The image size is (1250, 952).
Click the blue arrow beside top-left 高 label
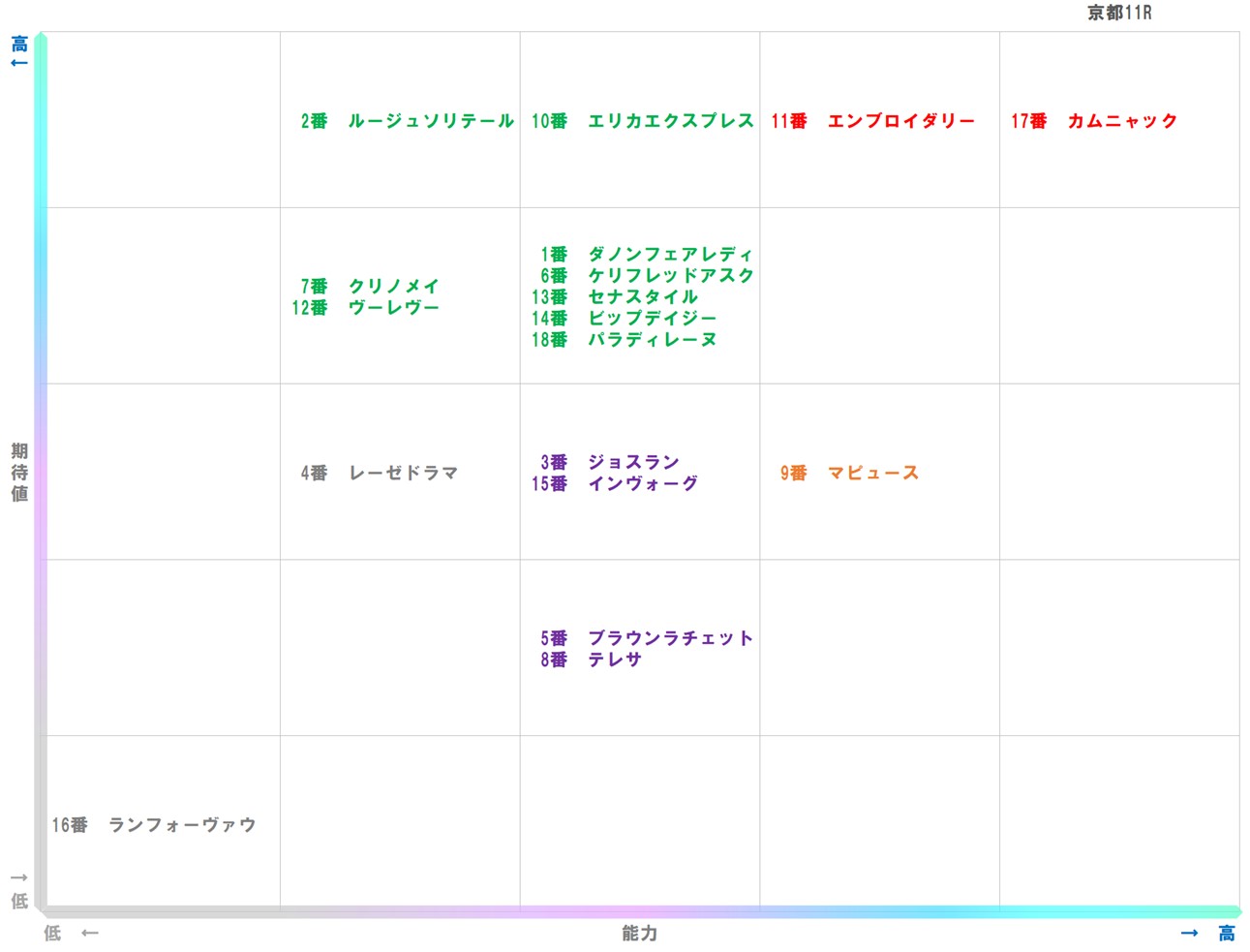(x=18, y=63)
